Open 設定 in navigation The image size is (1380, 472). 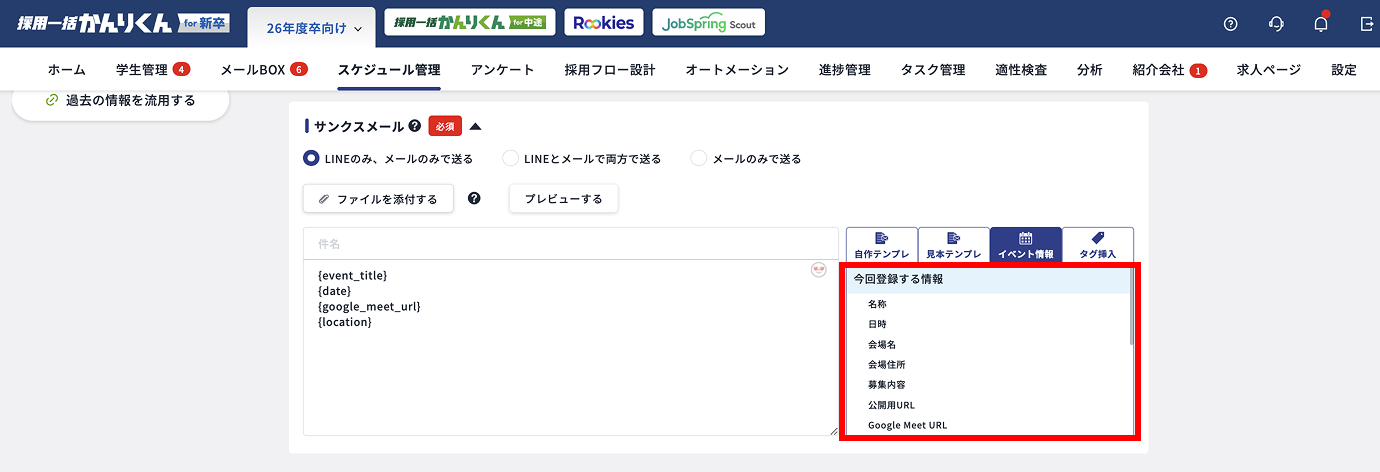pyautogui.click(x=1344, y=70)
